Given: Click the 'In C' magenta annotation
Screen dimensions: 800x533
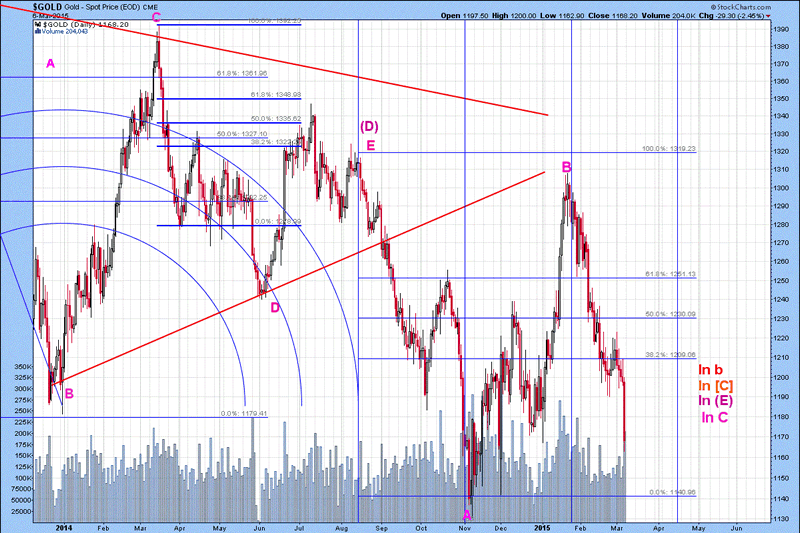Looking at the screenshot, I should (x=715, y=417).
